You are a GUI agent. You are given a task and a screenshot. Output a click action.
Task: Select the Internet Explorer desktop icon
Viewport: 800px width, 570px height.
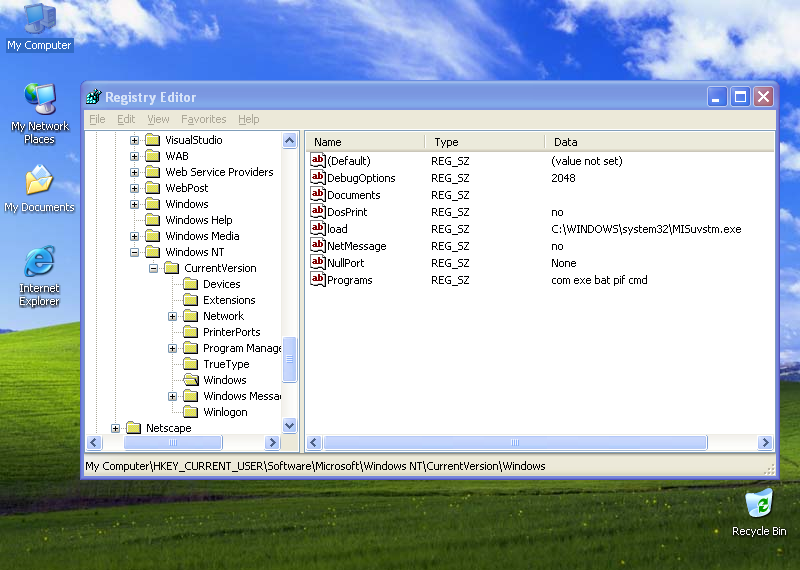[39, 263]
